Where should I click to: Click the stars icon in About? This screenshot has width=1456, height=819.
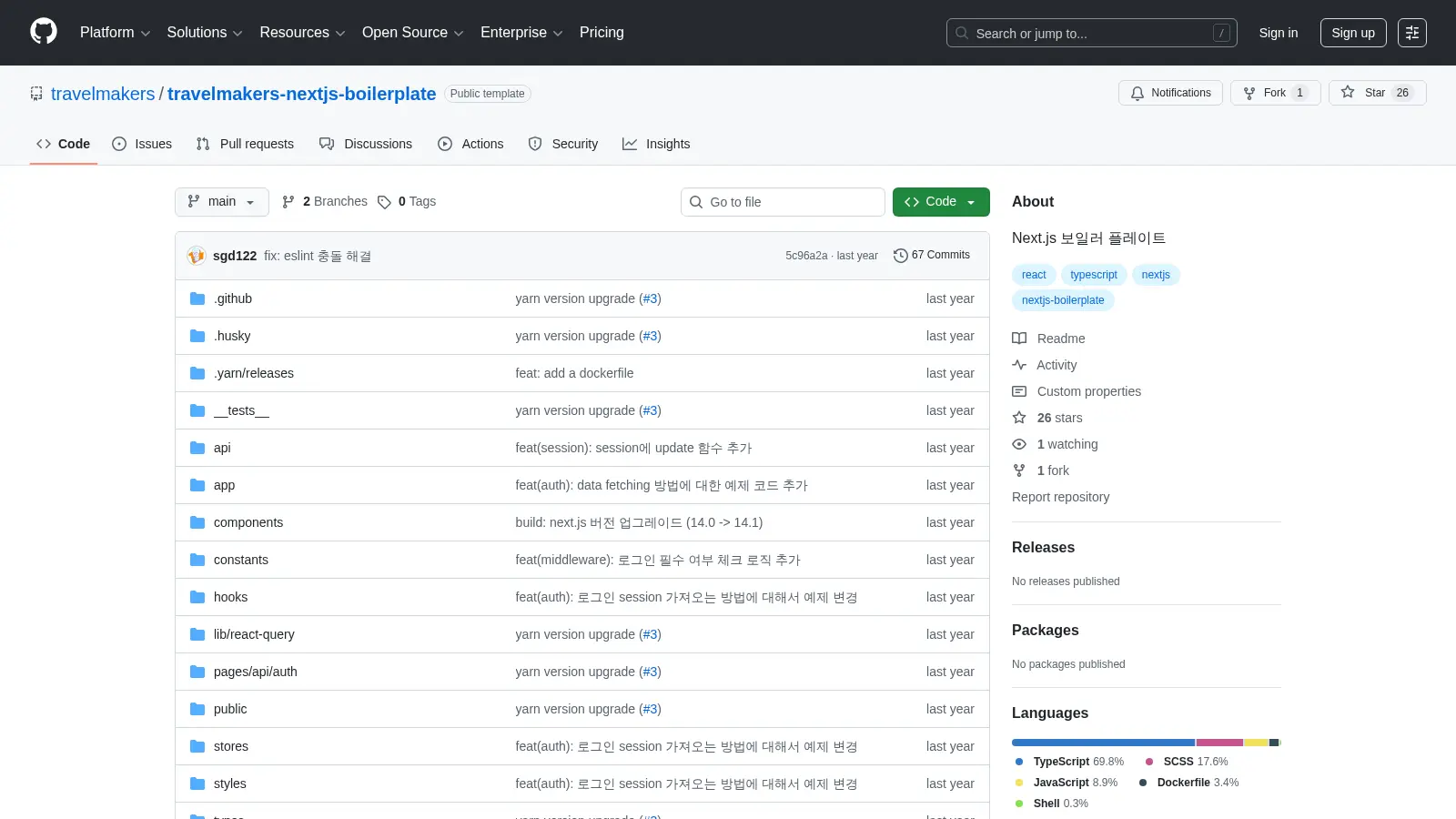click(x=1019, y=418)
